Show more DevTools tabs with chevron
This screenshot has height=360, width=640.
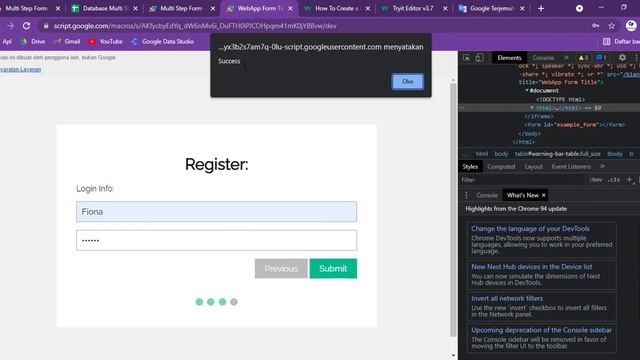point(566,58)
